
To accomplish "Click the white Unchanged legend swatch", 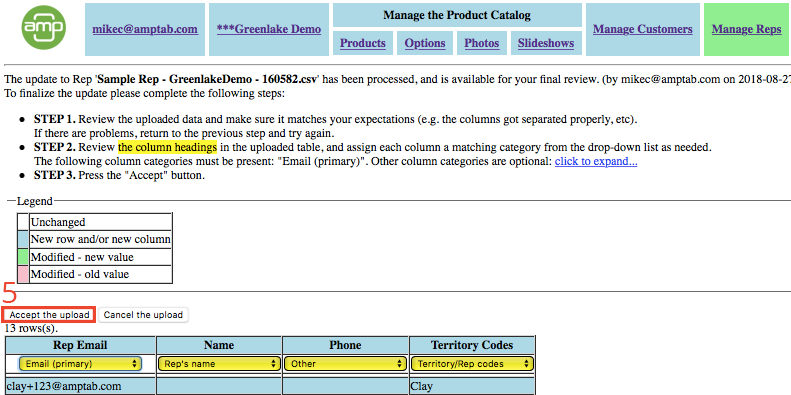I will click(x=23, y=222).
